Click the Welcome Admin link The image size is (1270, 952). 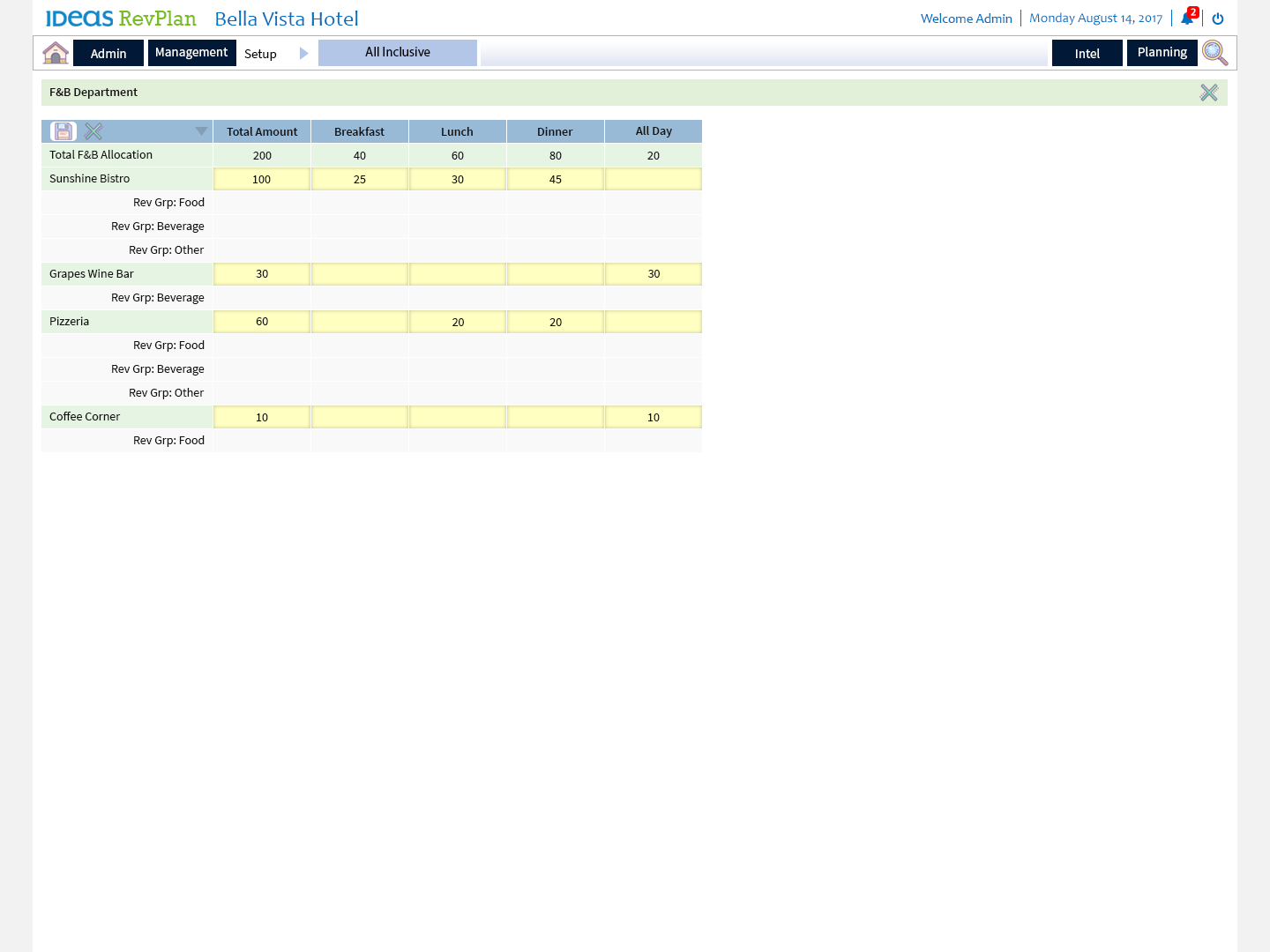pyautogui.click(x=966, y=19)
